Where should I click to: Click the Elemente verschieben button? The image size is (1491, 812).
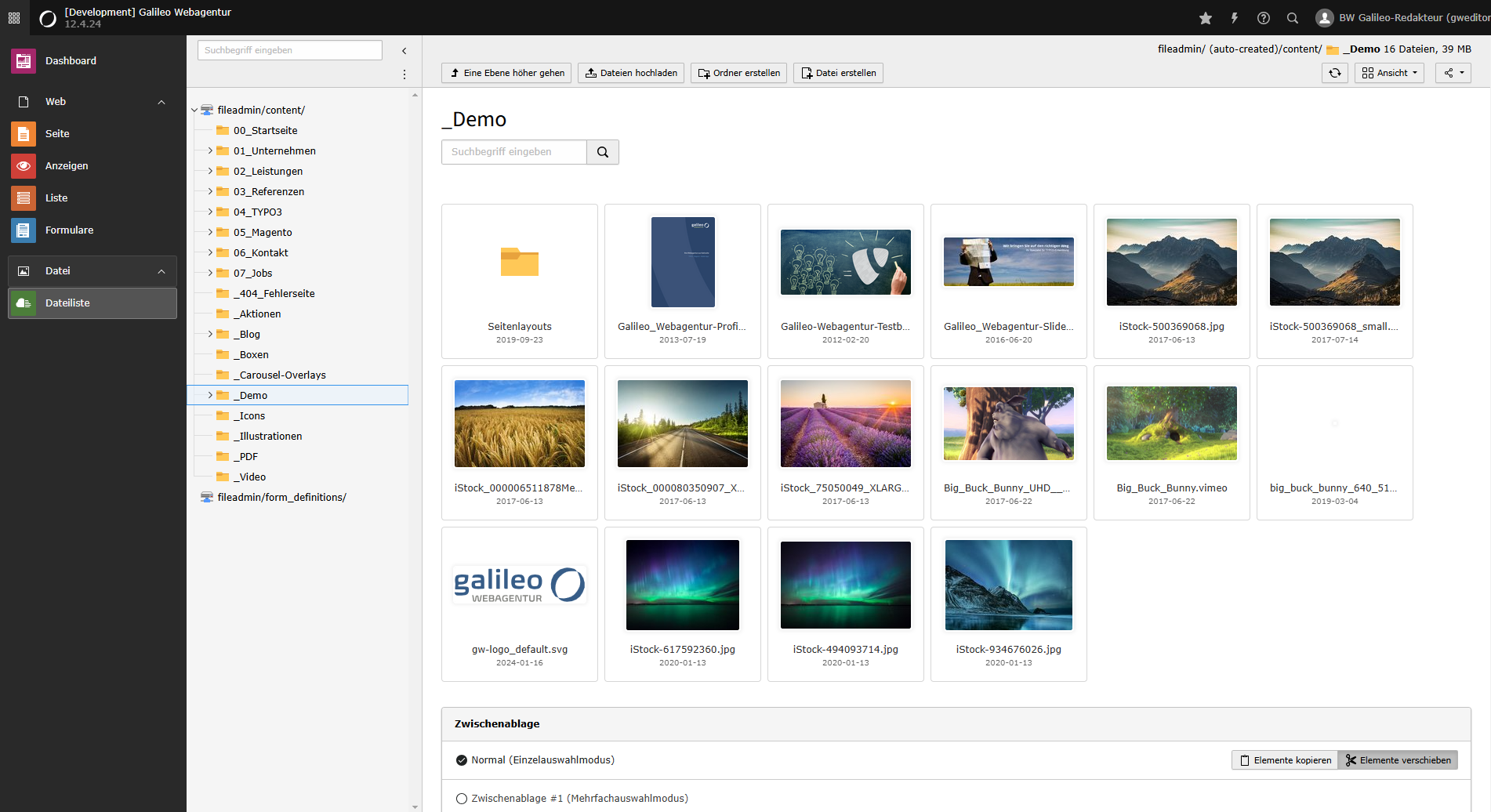1398,759
